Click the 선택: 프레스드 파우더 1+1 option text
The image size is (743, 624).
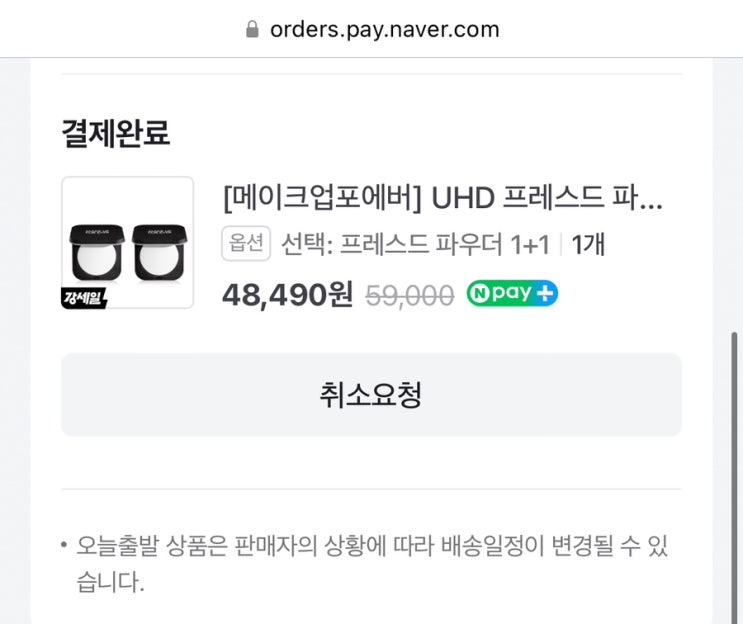point(416,244)
